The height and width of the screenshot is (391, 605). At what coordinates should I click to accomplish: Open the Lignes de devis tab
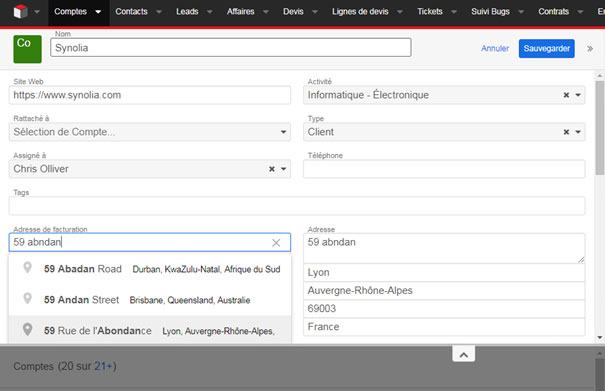pos(360,12)
